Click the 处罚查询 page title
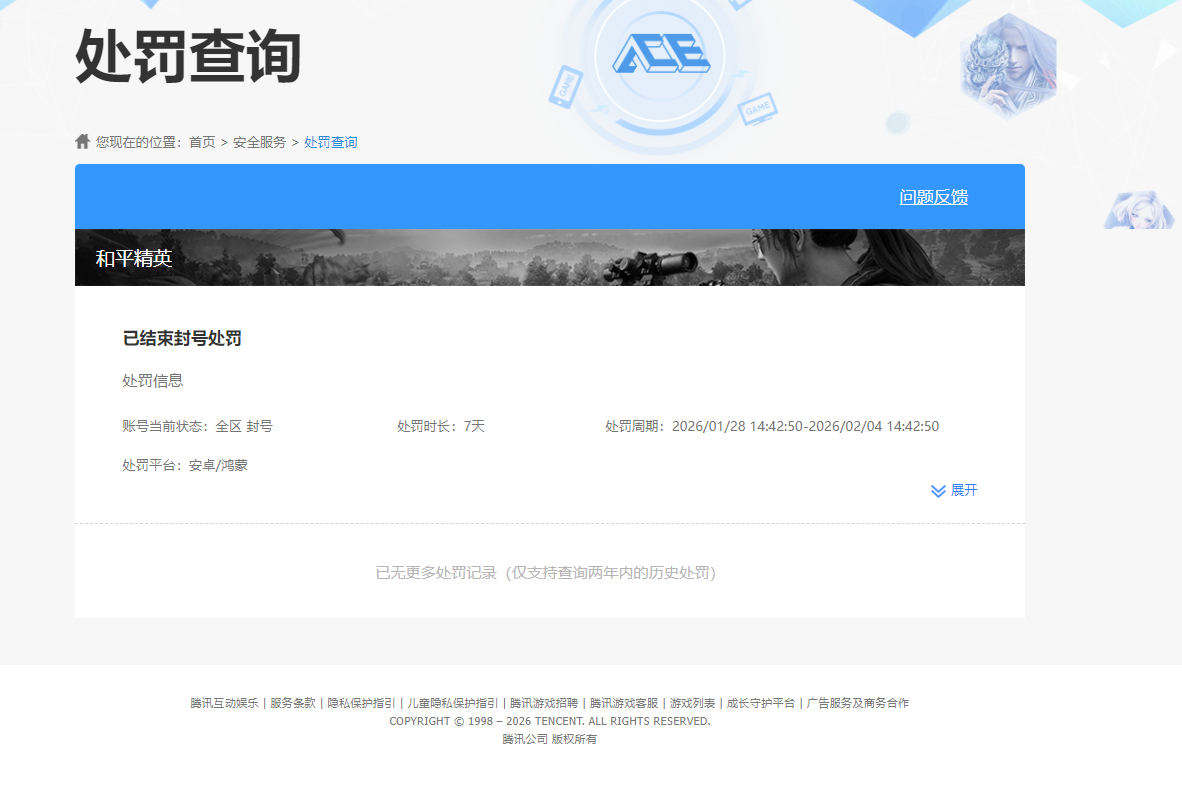The height and width of the screenshot is (789, 1182). [188, 57]
